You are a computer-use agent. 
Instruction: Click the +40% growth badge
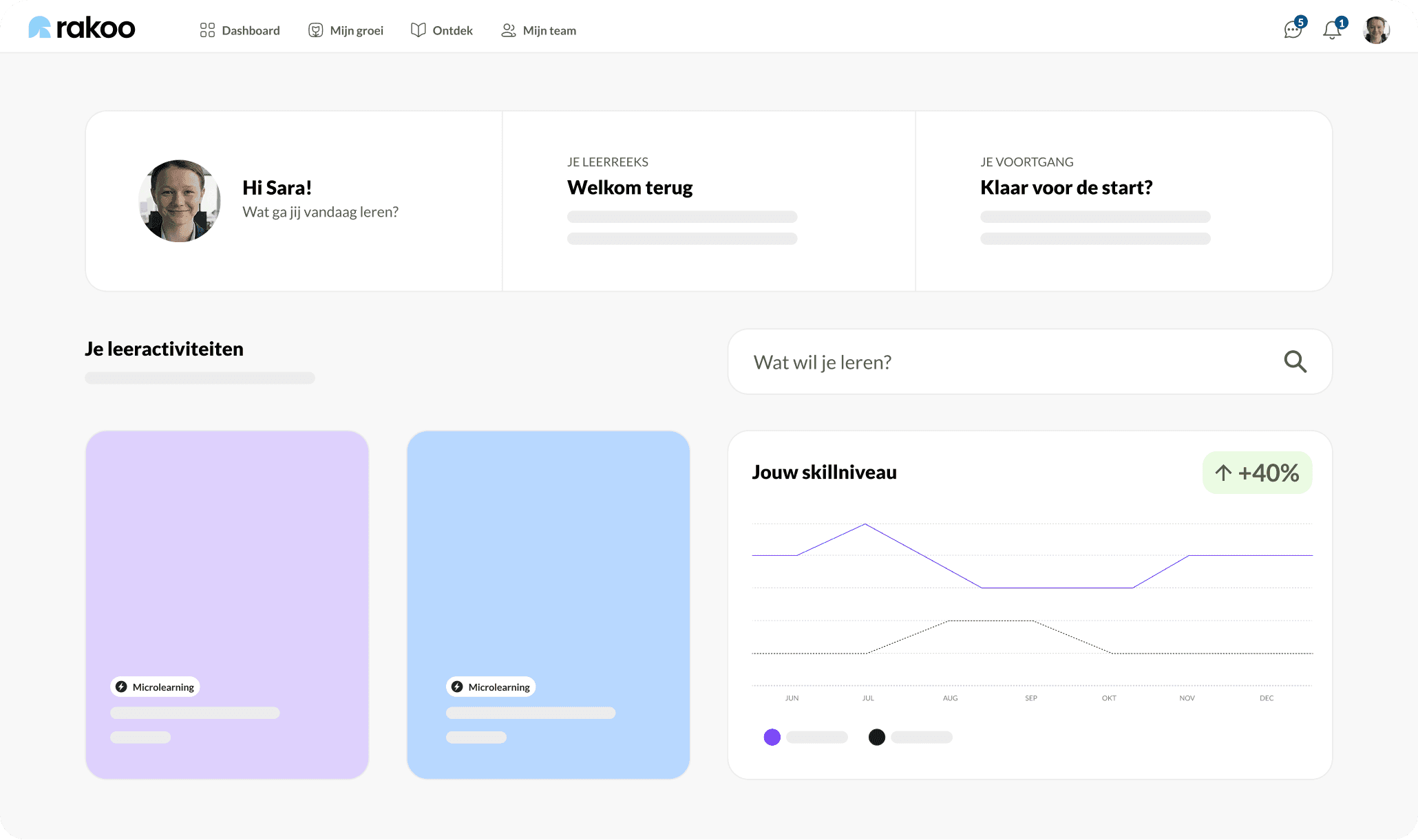1257,473
